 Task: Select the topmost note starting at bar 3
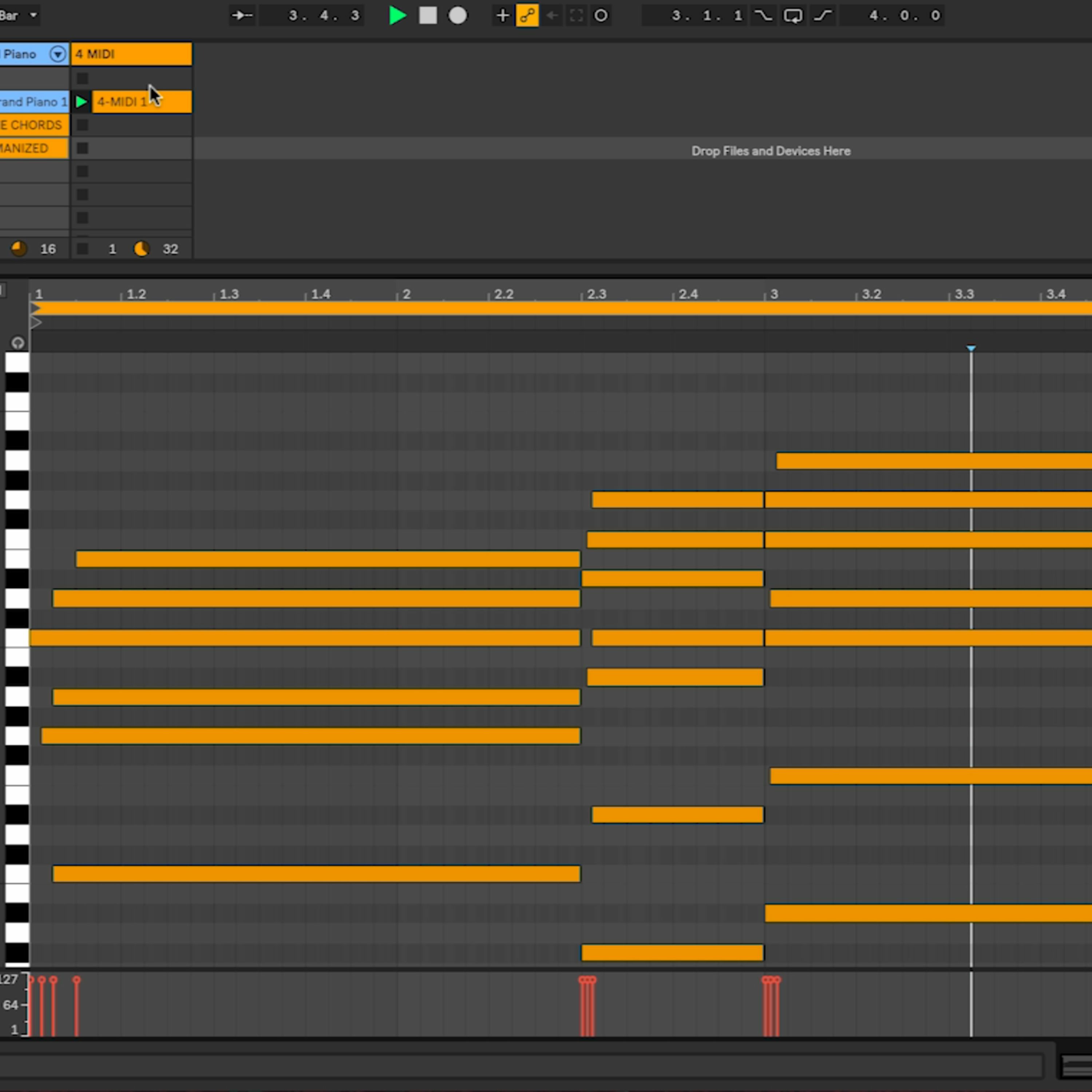934,461
